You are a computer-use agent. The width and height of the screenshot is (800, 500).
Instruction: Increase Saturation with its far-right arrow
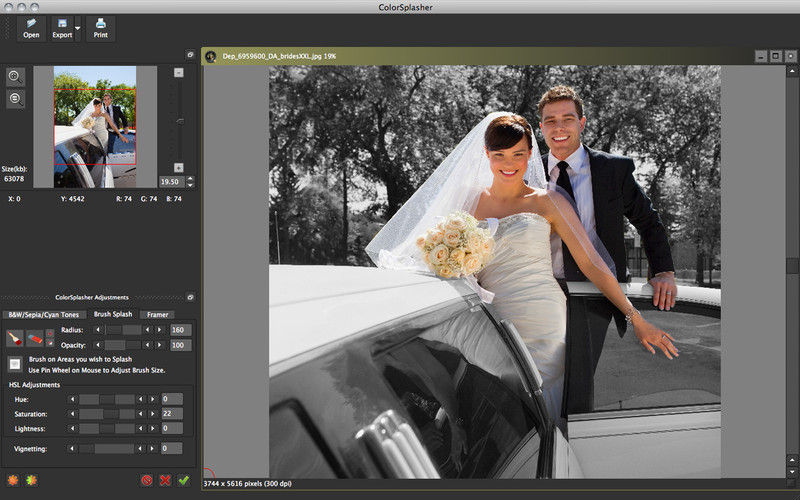pyautogui.click(x=152, y=414)
